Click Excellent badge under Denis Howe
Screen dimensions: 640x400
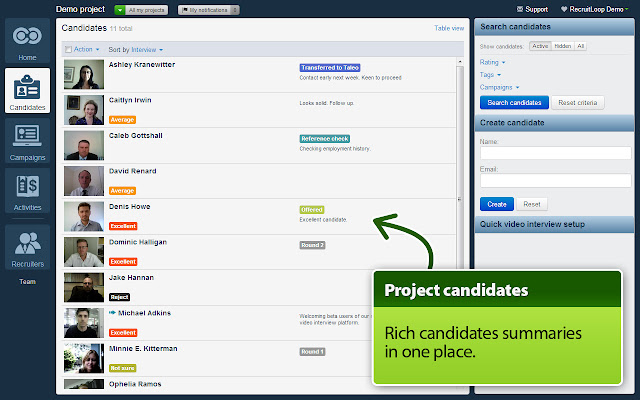(123, 226)
